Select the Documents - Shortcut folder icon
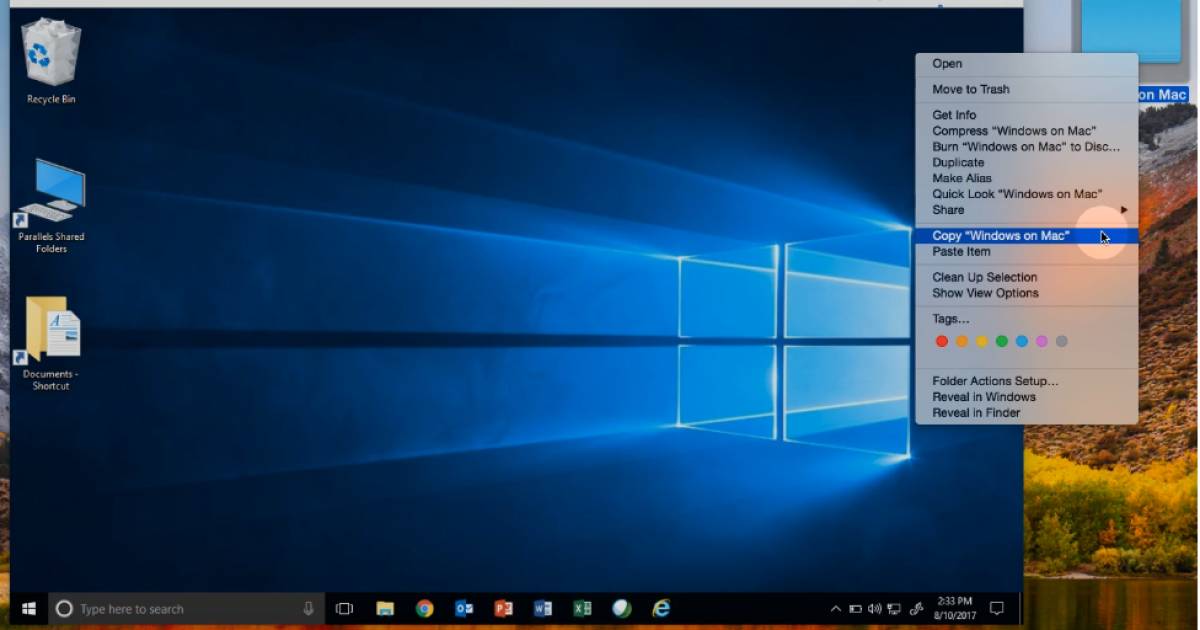Image resolution: width=1200 pixels, height=630 pixels. click(51, 342)
